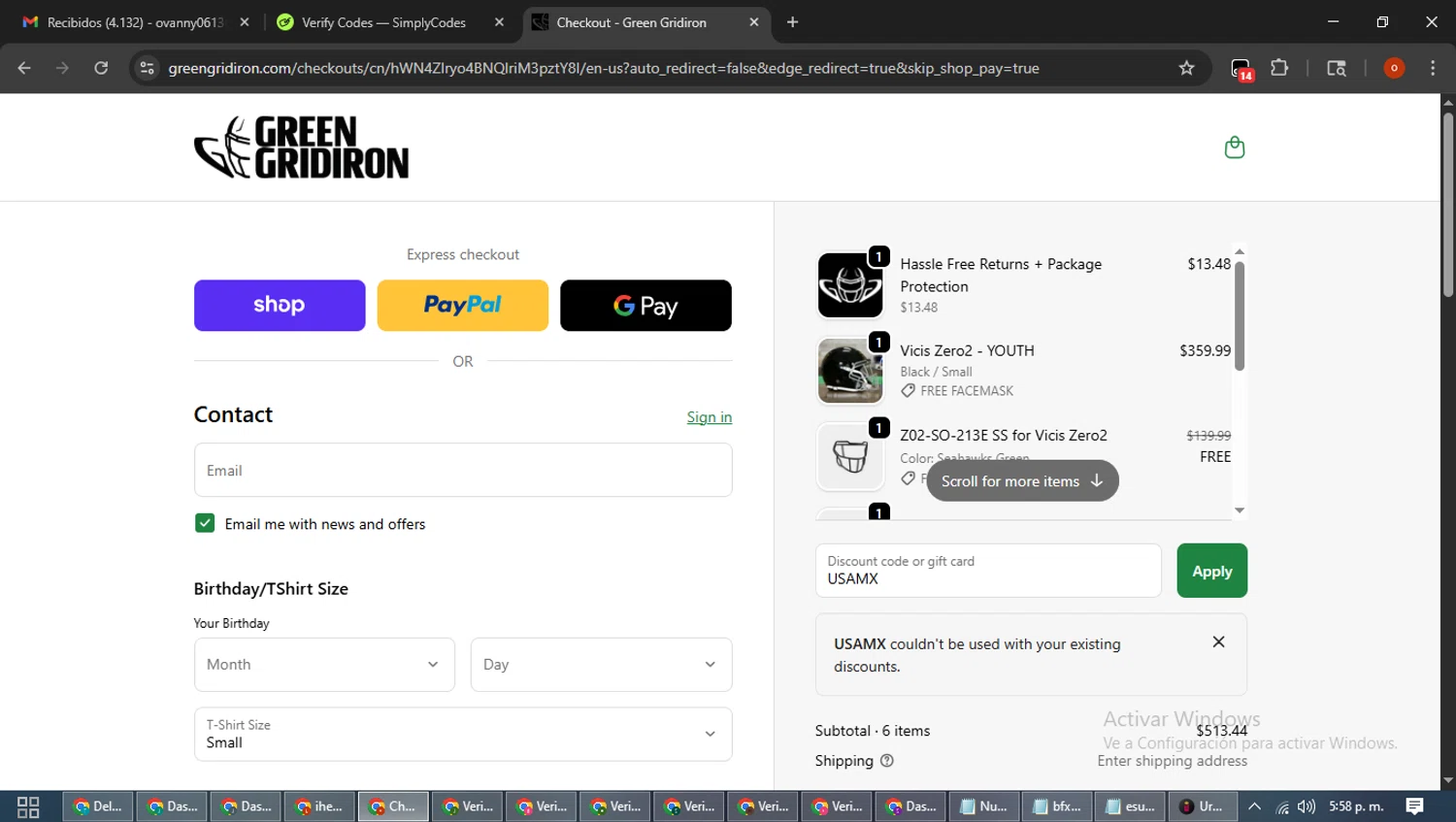Viewport: 1456px width, 822px height.
Task: Reload the checkout page
Action: (x=101, y=68)
